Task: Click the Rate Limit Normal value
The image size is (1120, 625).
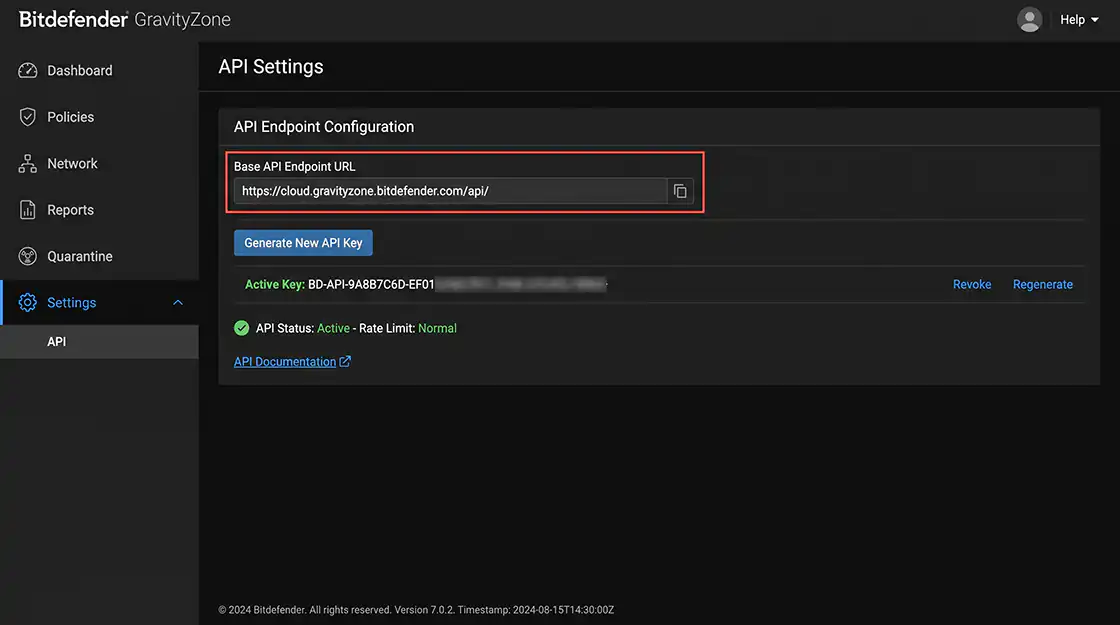Action: [x=437, y=329]
